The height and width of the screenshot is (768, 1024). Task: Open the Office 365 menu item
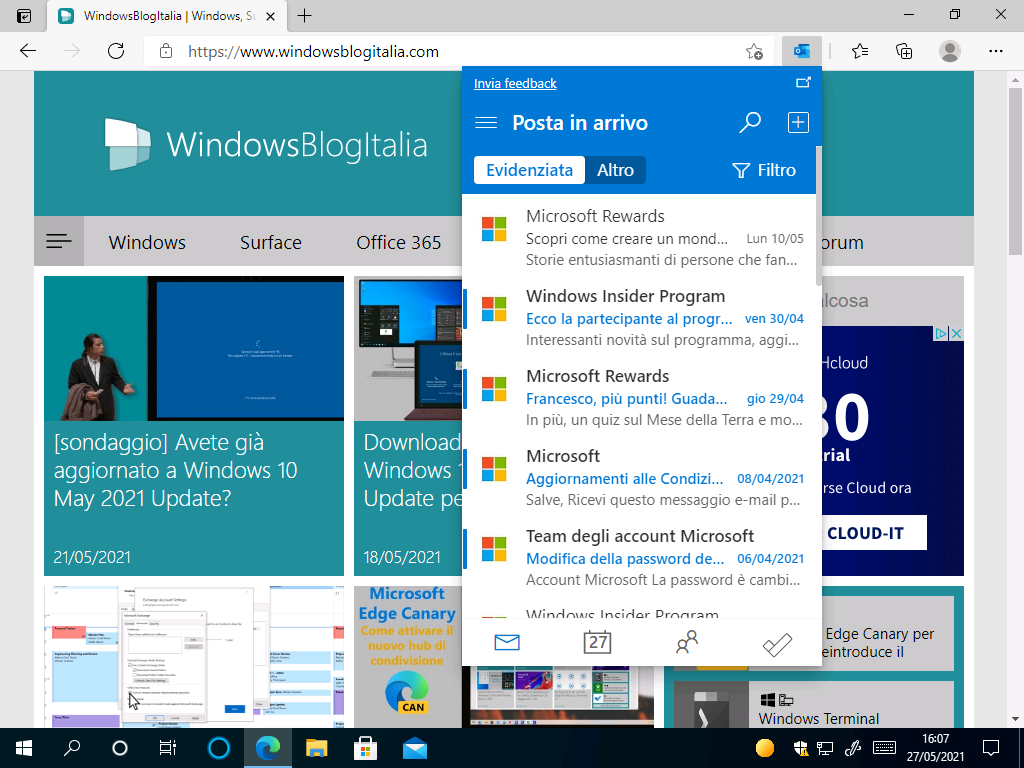pyautogui.click(x=398, y=242)
